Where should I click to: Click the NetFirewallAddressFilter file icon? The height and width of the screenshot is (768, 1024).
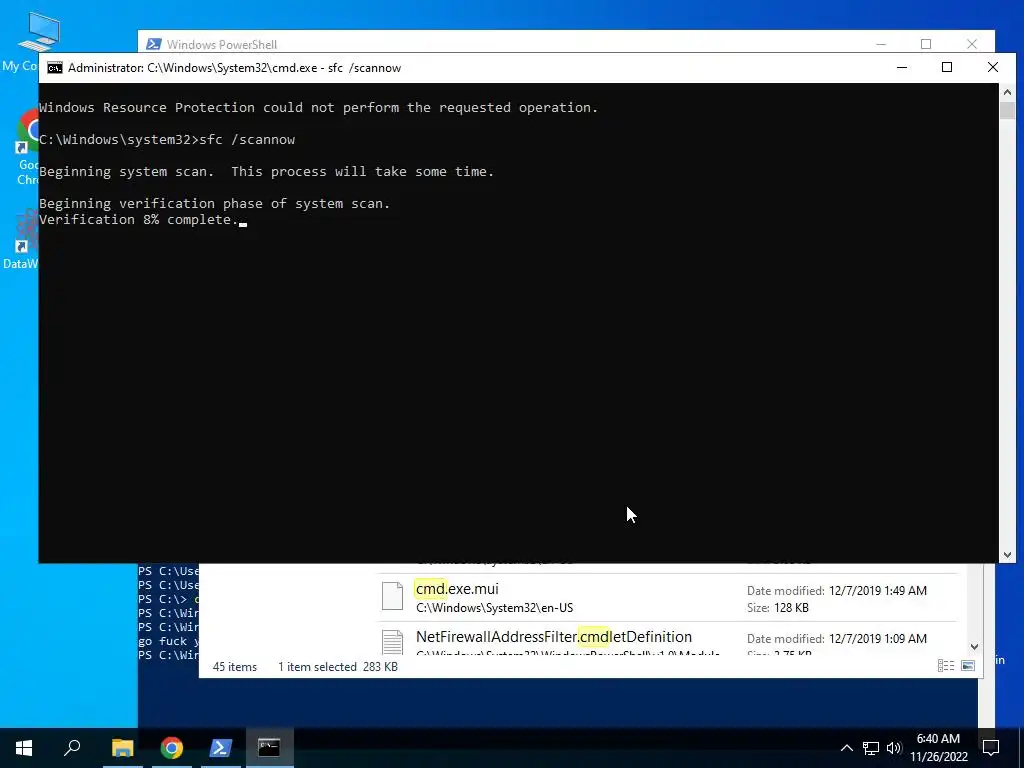click(x=392, y=643)
